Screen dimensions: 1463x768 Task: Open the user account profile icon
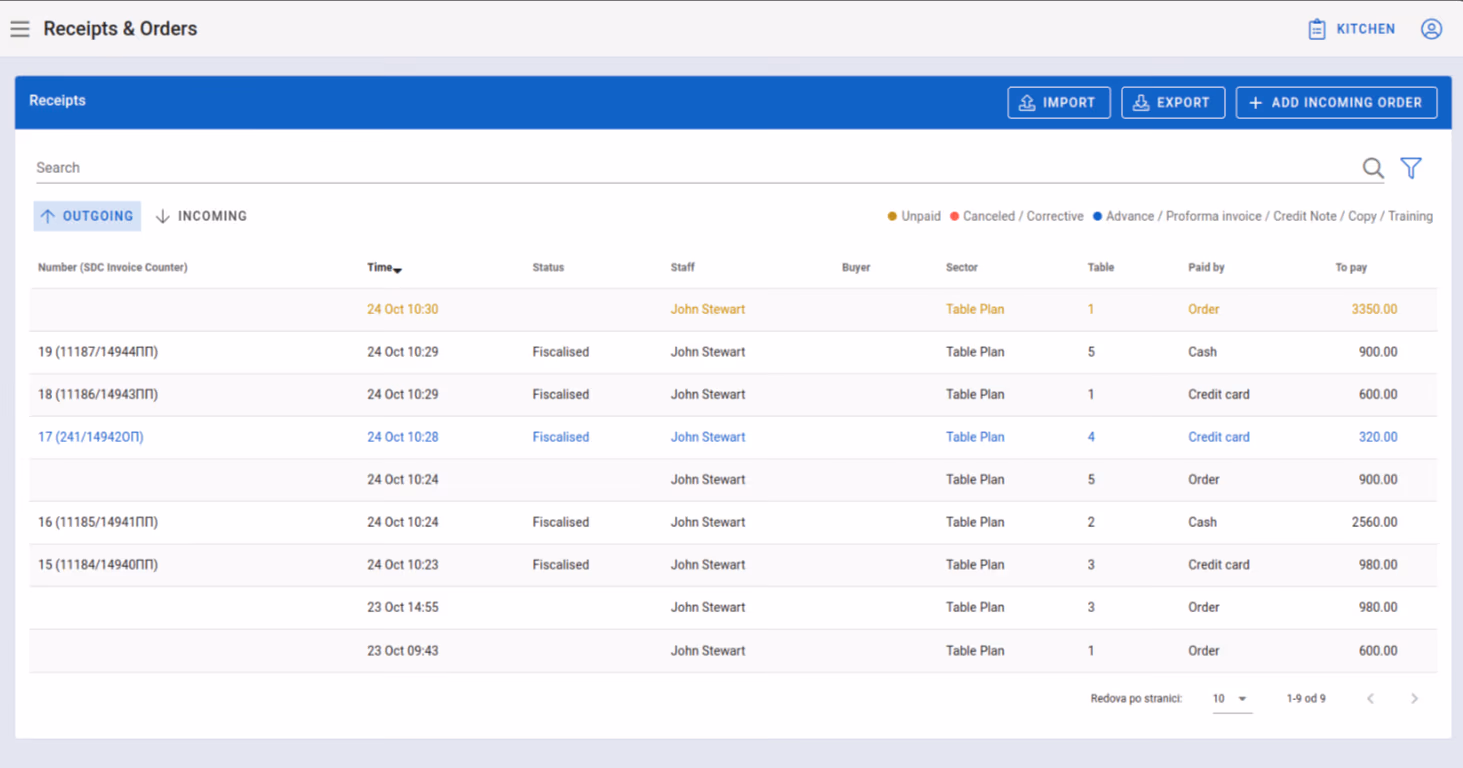tap(1431, 29)
